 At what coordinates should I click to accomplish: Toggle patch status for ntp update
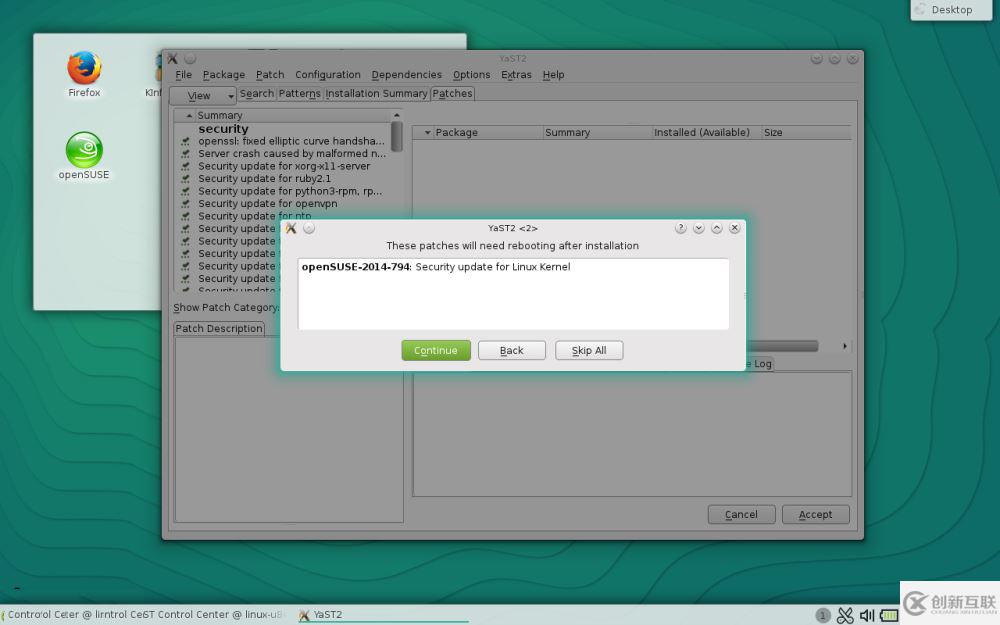click(x=186, y=216)
